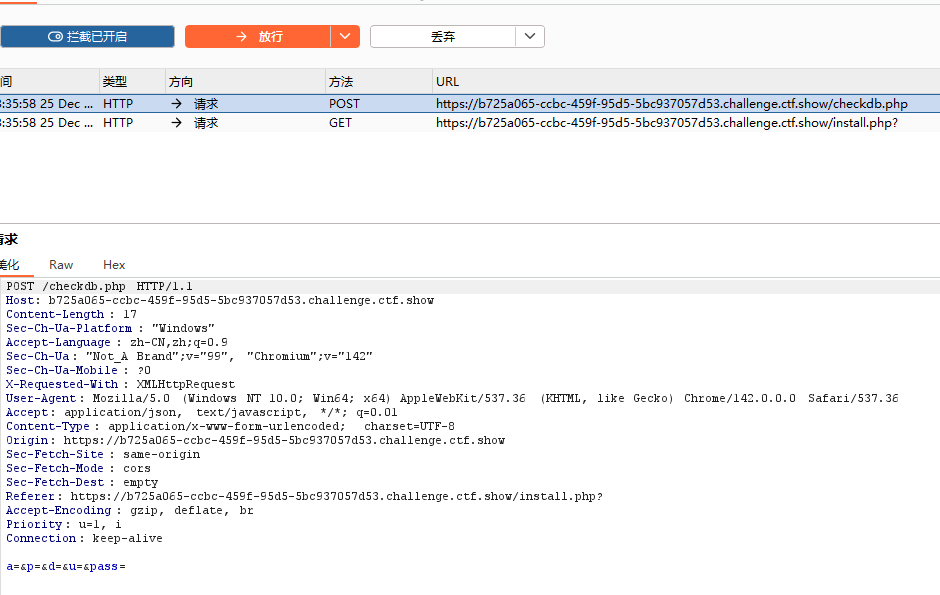
Task: Sort by the 方向 column header
Action: click(x=181, y=82)
